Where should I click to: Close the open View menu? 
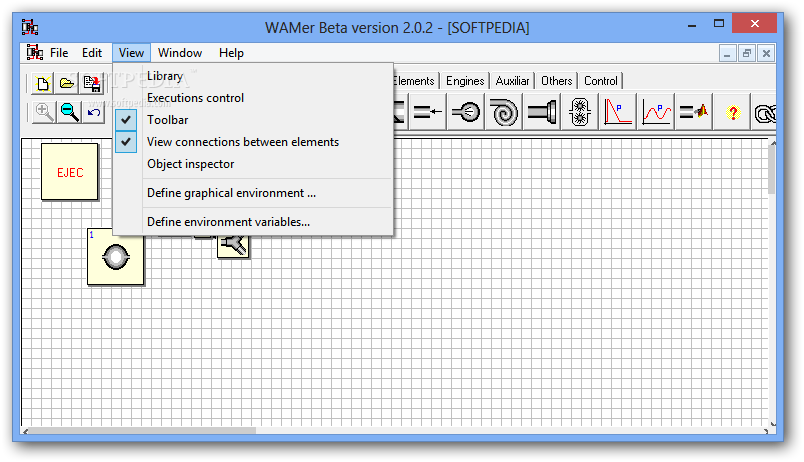click(131, 53)
